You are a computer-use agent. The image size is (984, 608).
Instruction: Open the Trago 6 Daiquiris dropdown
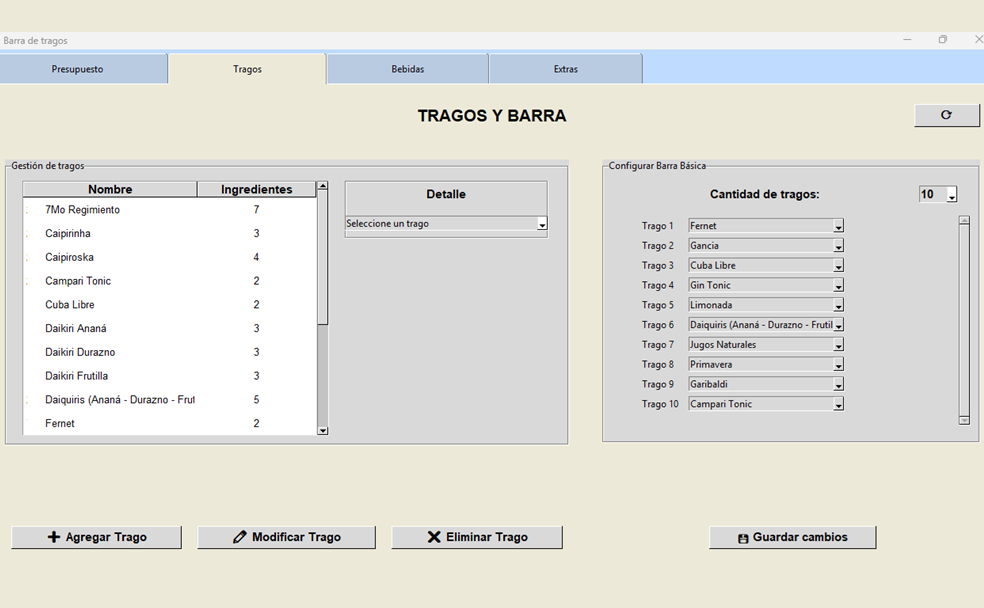coord(766,325)
